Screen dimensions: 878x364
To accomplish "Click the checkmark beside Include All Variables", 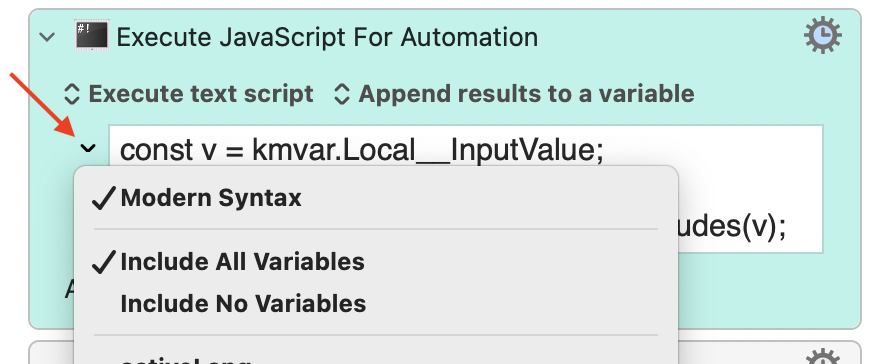I will click(104, 262).
